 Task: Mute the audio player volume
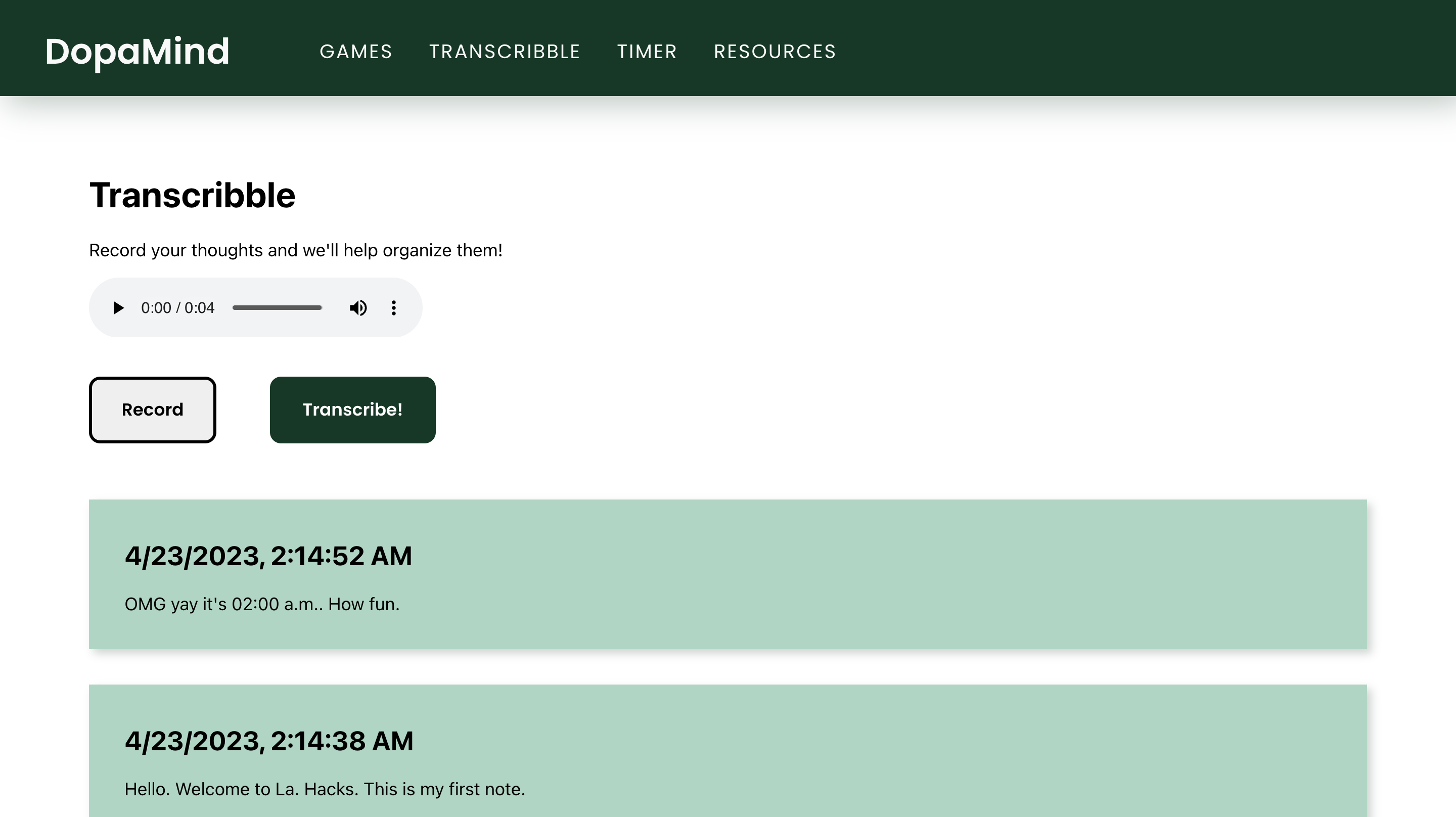point(358,308)
